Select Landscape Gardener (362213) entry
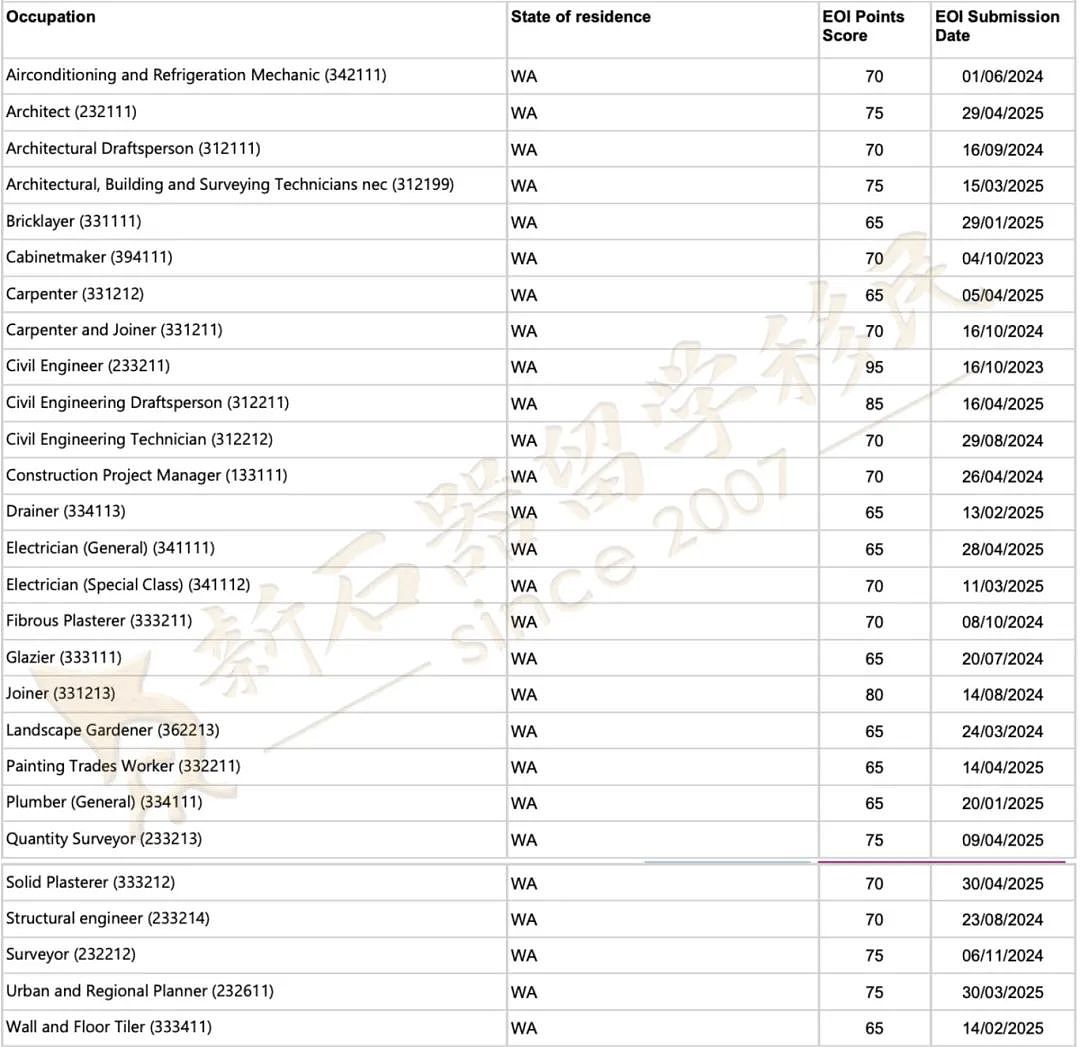Viewport: 1080px width, 1047px height. click(112, 730)
